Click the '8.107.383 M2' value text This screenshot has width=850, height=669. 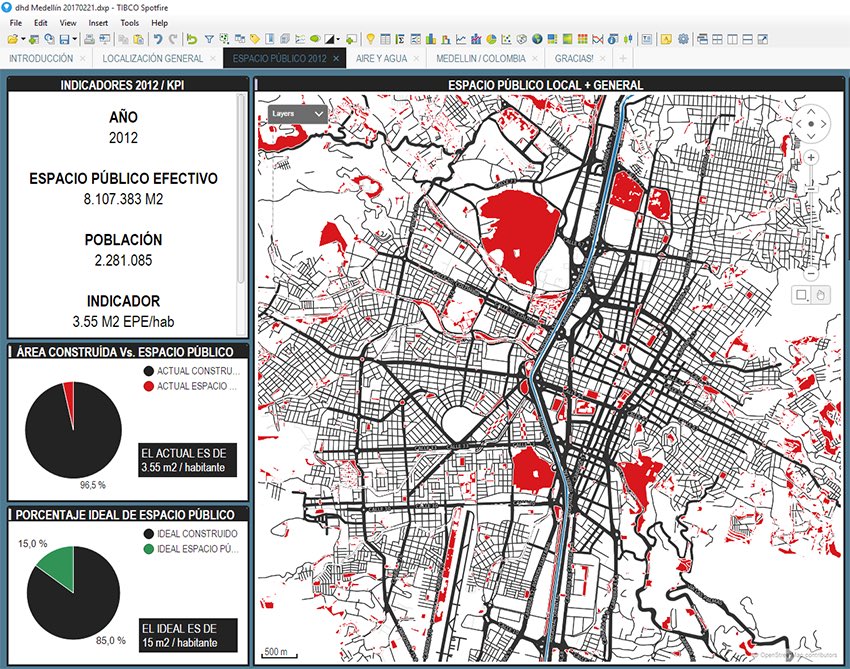(123, 199)
